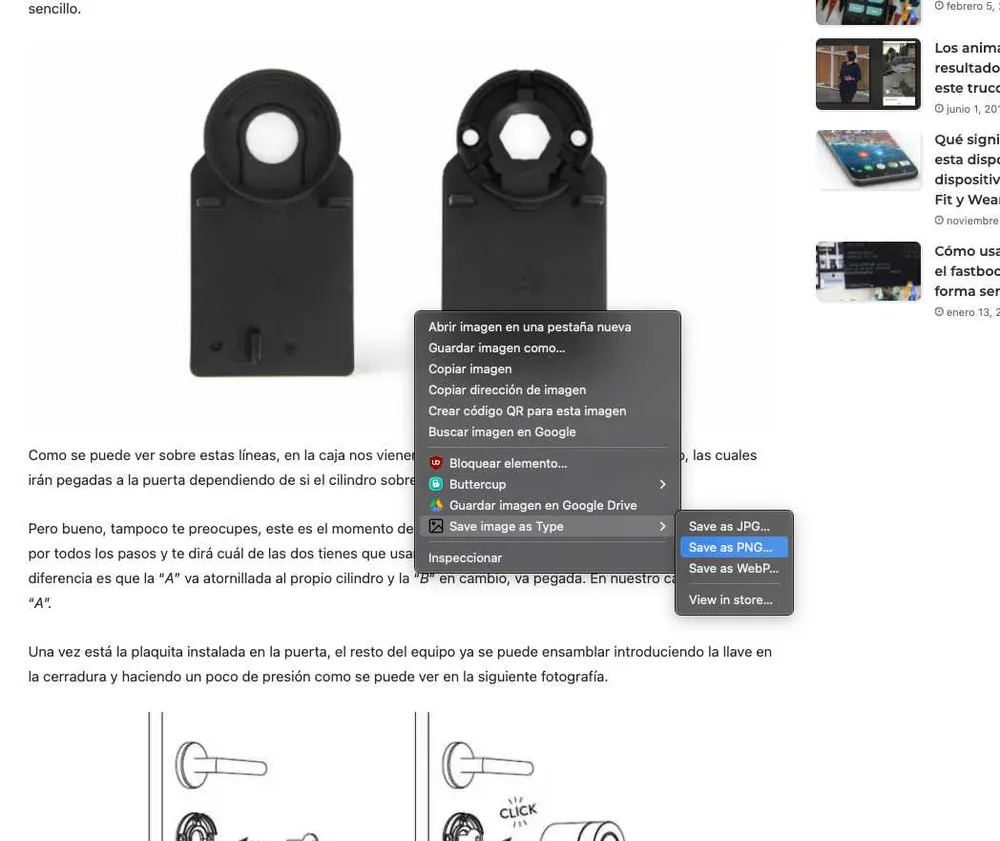Choose Buscar imagen en Google

pyautogui.click(x=502, y=432)
